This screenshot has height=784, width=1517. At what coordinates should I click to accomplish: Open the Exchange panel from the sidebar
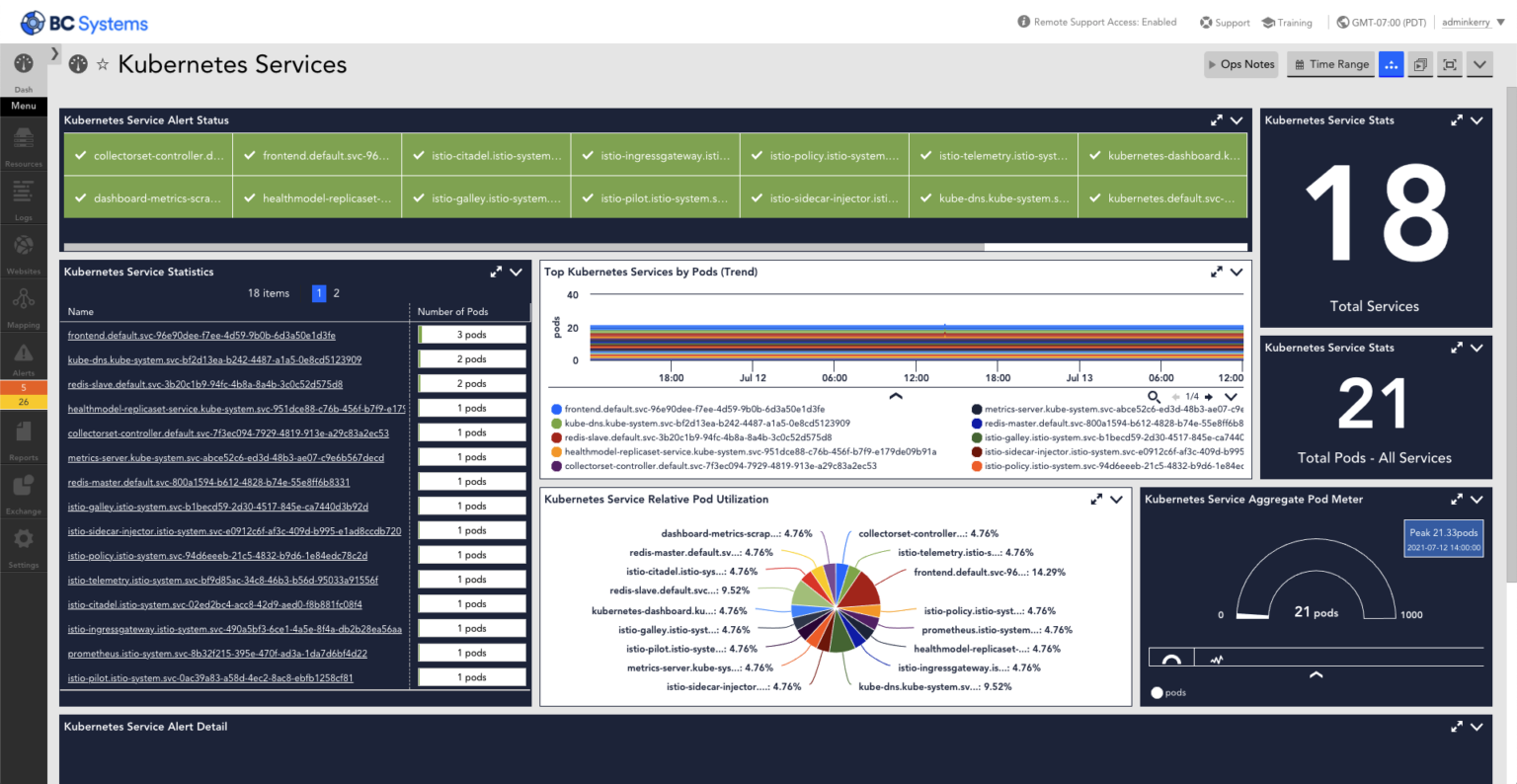tap(23, 491)
